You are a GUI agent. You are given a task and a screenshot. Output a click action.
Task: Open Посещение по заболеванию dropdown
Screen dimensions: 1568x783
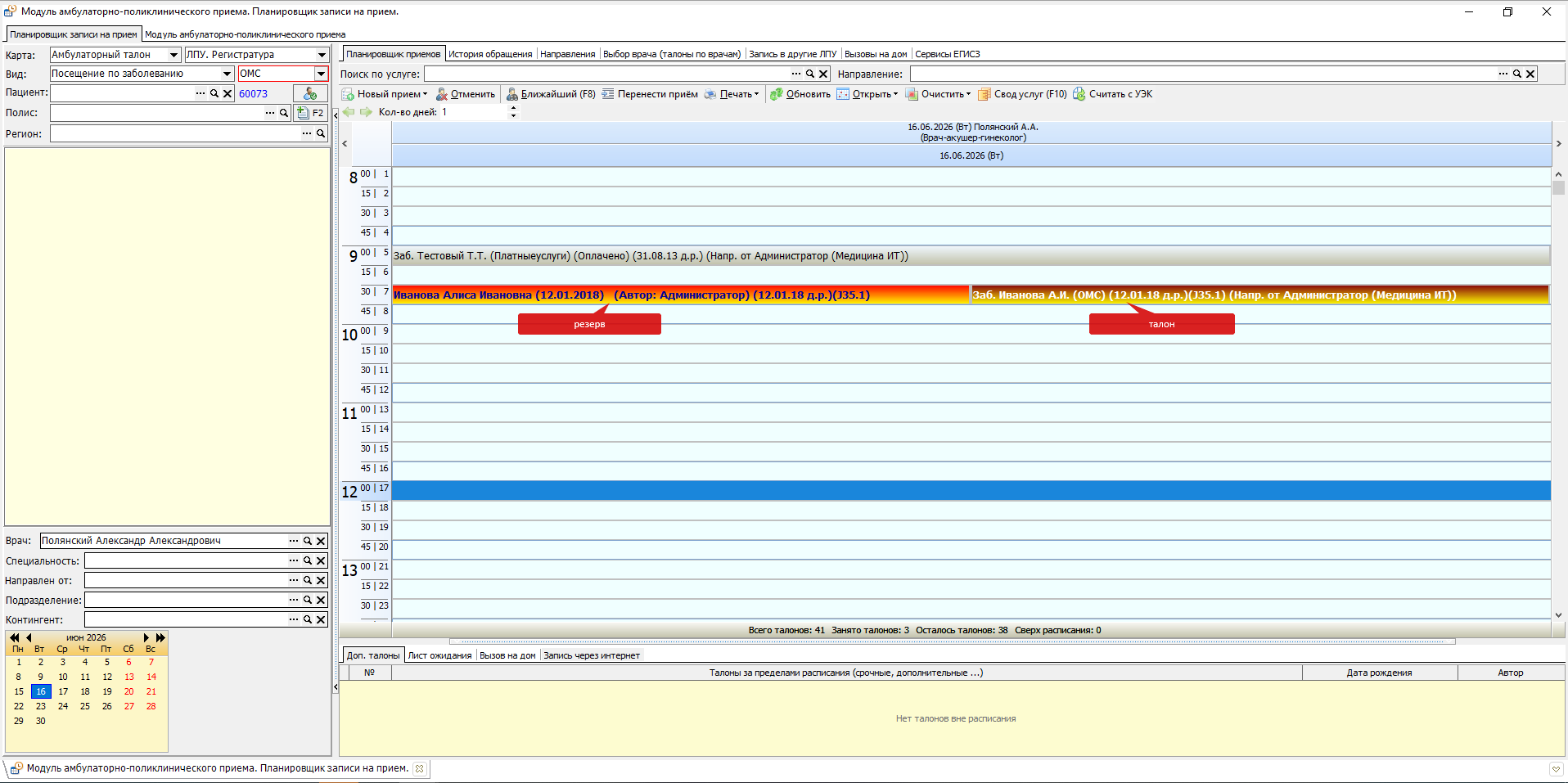pos(228,74)
